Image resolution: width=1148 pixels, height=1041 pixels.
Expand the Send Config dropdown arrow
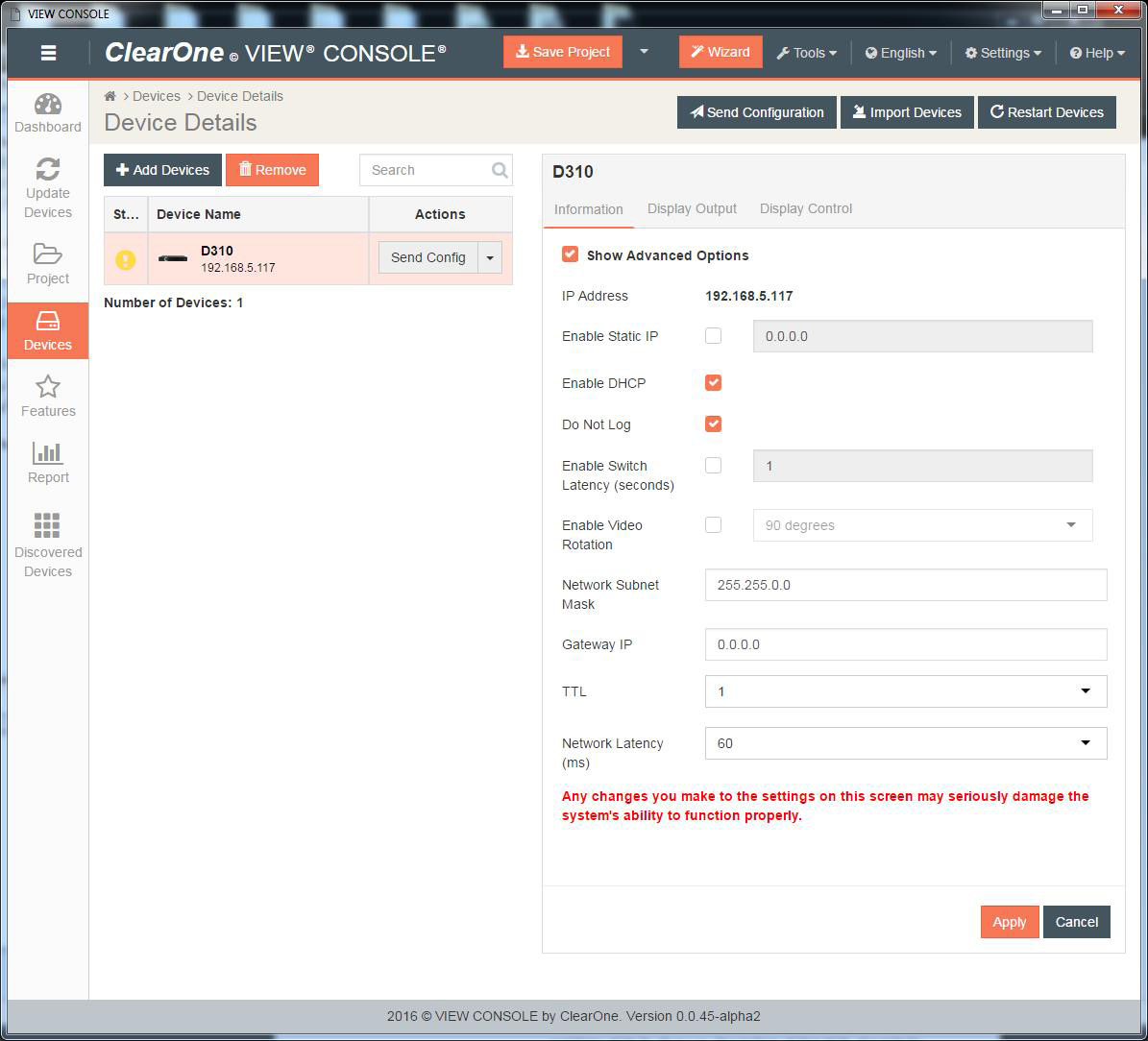click(490, 257)
